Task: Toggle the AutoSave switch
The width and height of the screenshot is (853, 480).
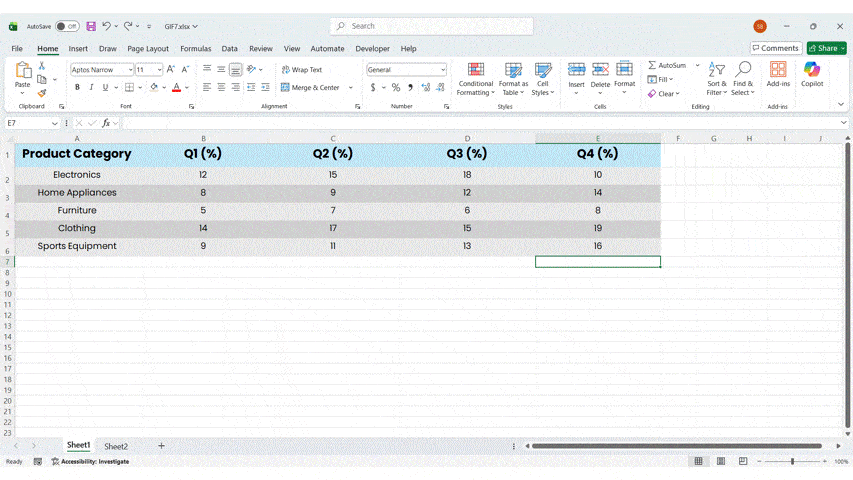Action: click(x=67, y=26)
